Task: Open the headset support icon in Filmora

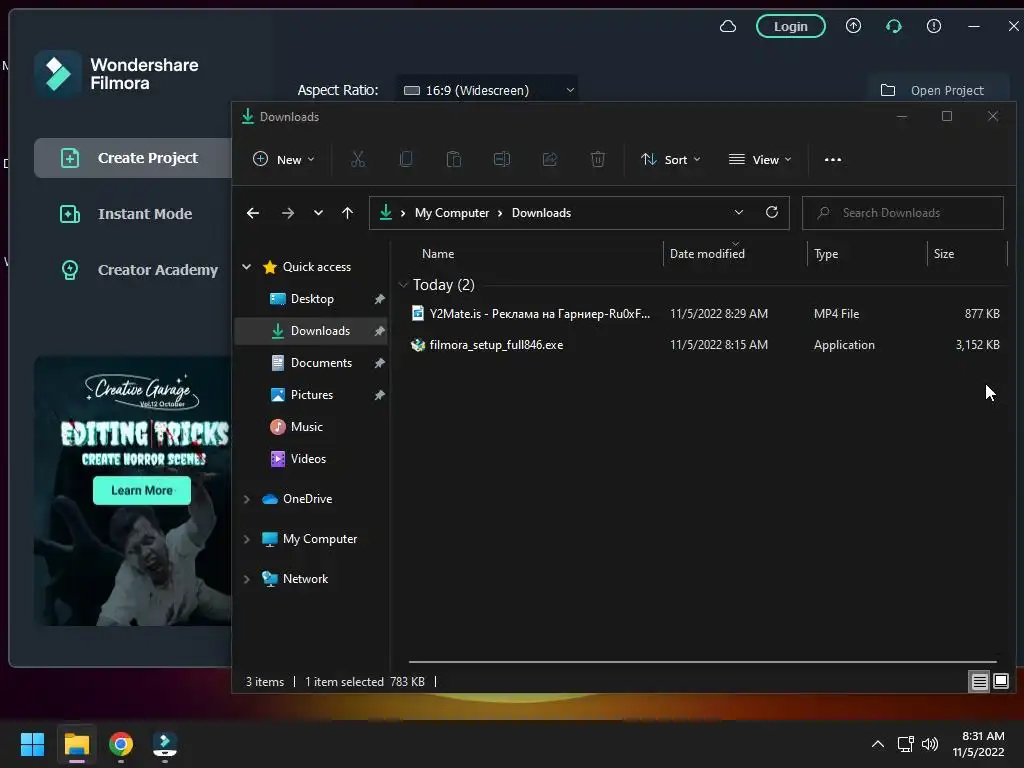Action: pyautogui.click(x=893, y=26)
